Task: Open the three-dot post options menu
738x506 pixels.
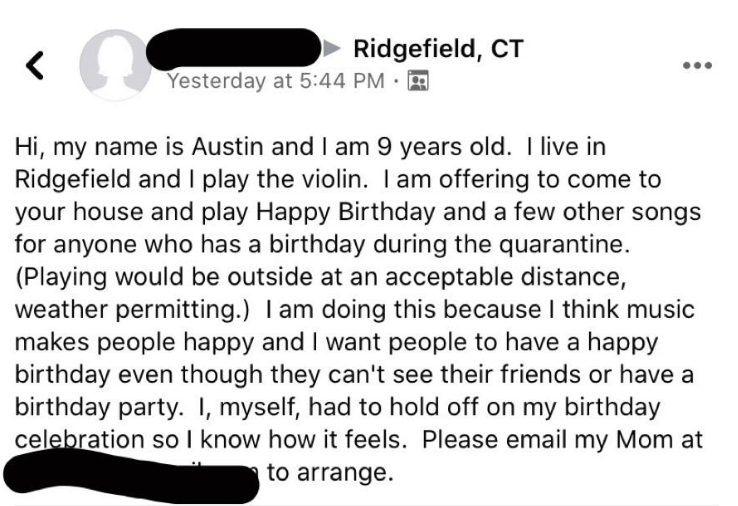Action: 698,65
